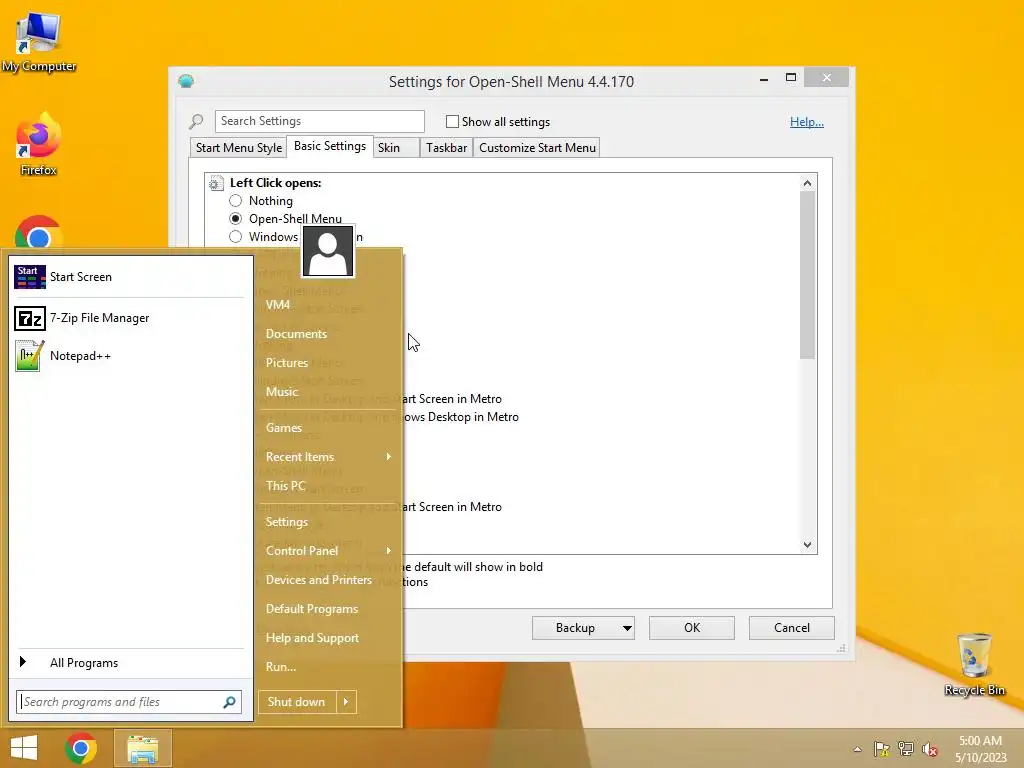Click the search magnifier in start menu
Screen dimensions: 1024x768
[x=229, y=702]
